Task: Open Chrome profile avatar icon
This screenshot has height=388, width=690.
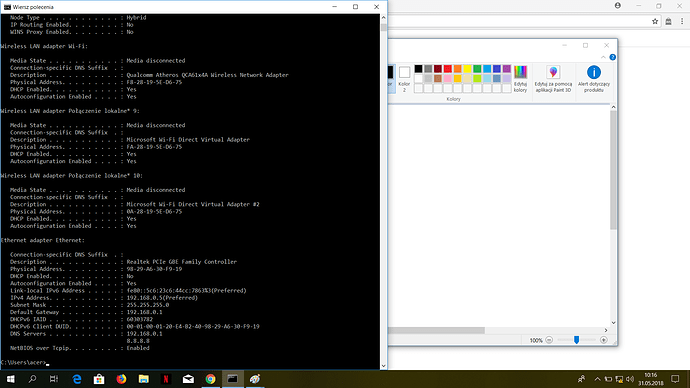Action: tap(618, 6)
